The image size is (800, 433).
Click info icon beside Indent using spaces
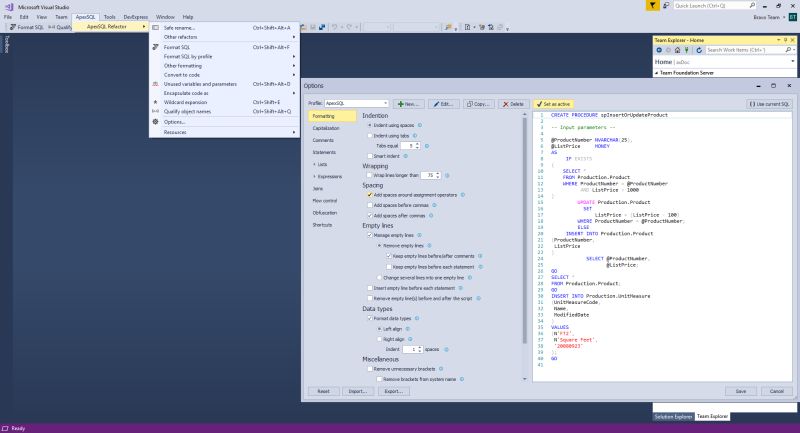420,125
